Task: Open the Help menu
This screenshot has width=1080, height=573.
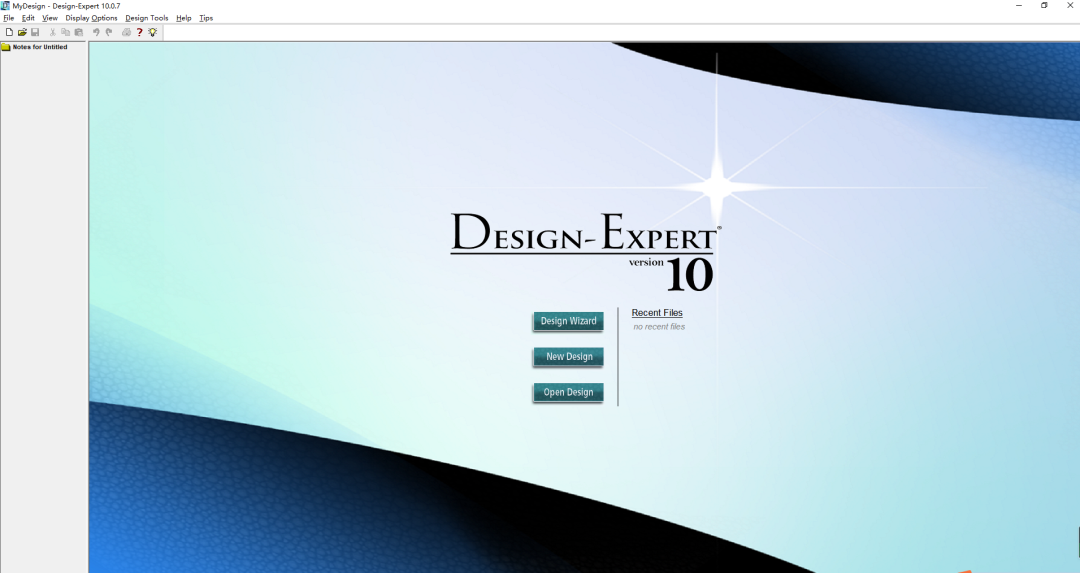Action: [x=183, y=18]
